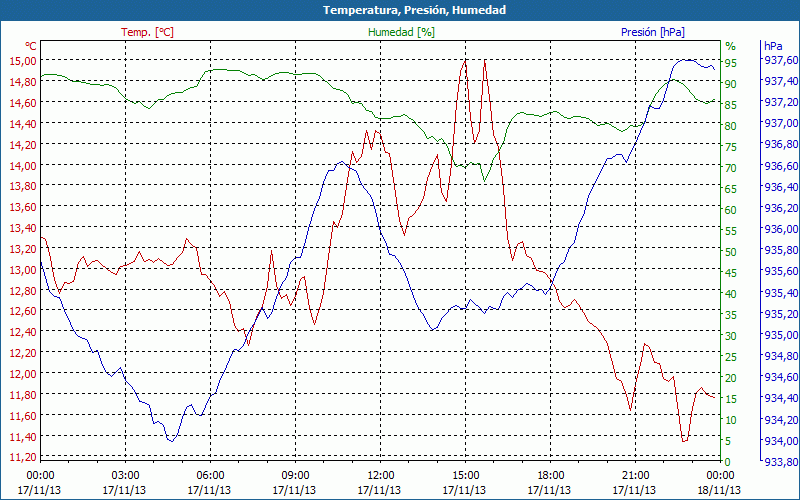
Task: Click temperature axis value '14,60'
Action: (x=23, y=103)
